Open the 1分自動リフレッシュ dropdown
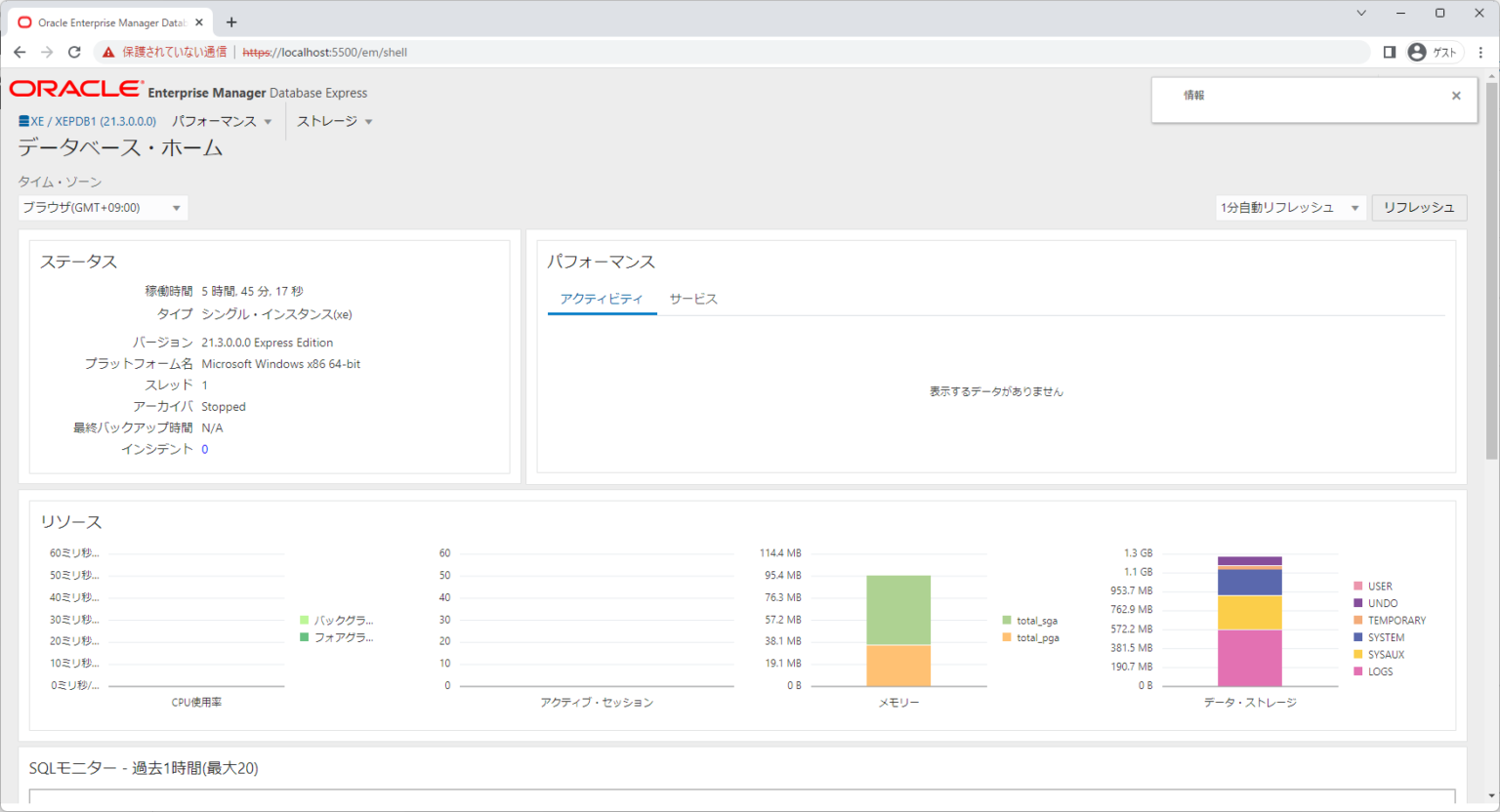This screenshot has width=1500, height=812. coord(1289,207)
